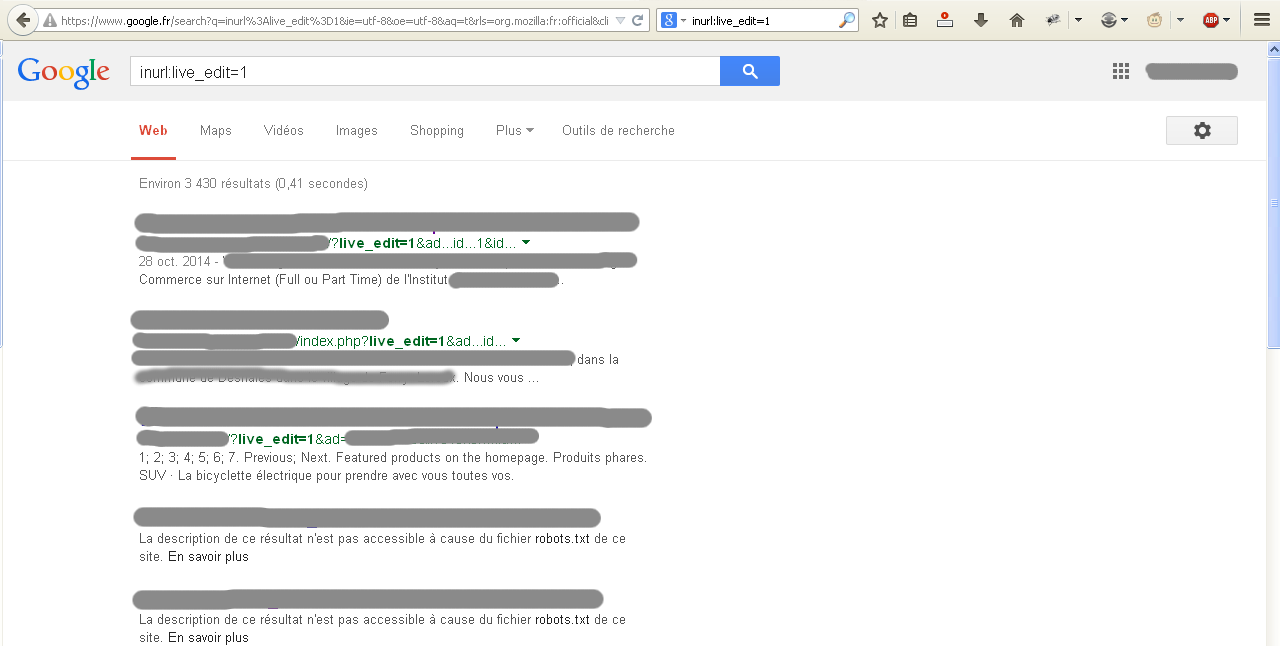Click the toolbar icon with the red badge

945,20
